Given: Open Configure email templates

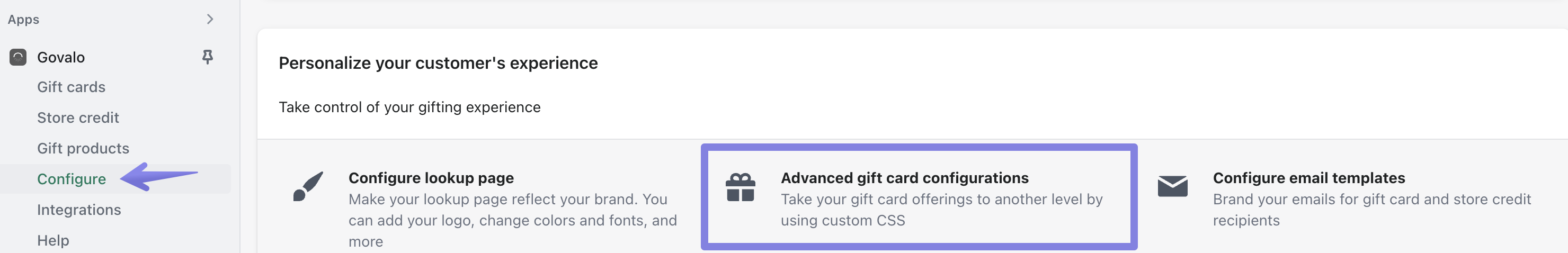Looking at the screenshot, I should tap(1308, 178).
